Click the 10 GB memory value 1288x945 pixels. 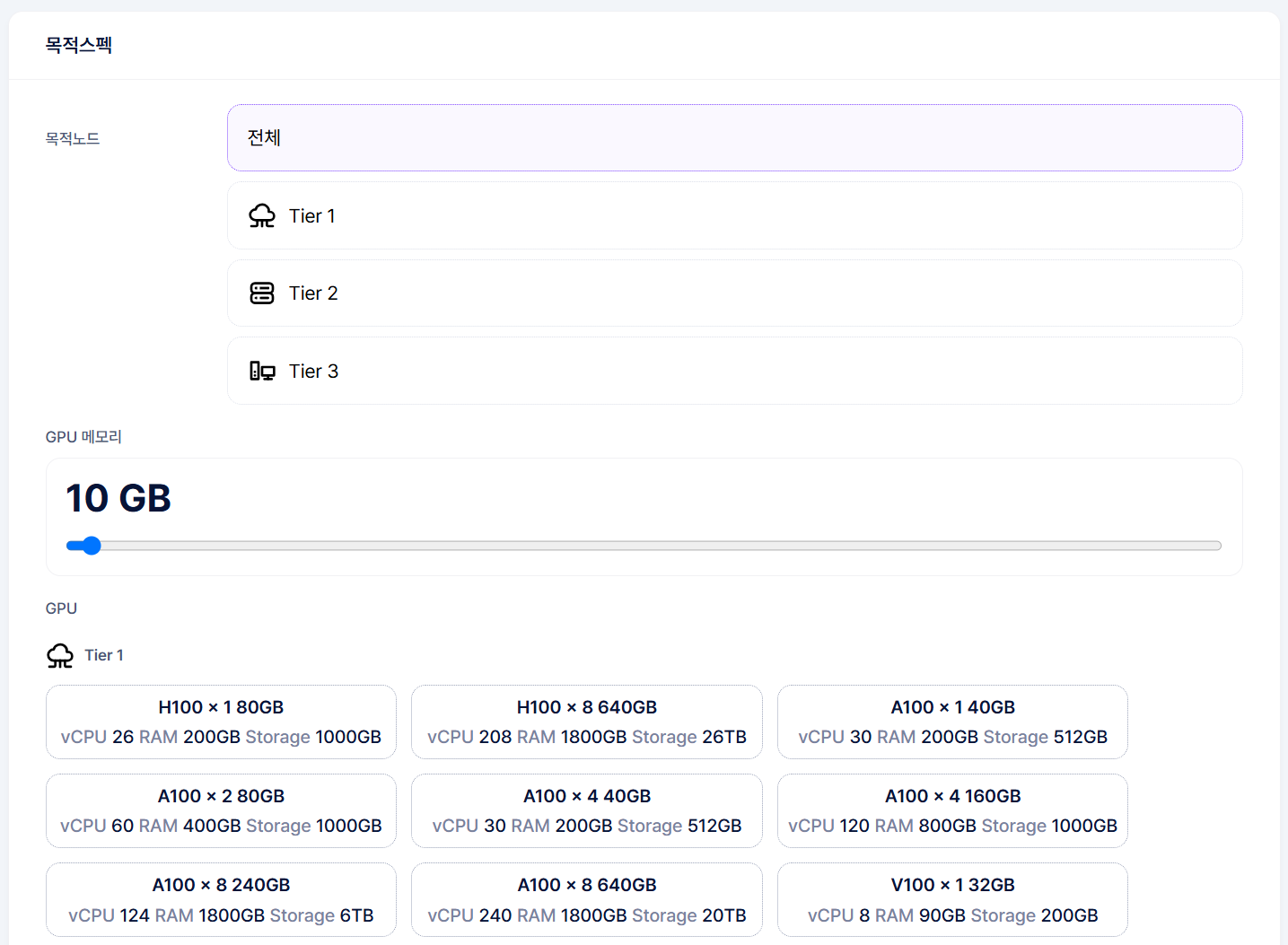coord(118,498)
